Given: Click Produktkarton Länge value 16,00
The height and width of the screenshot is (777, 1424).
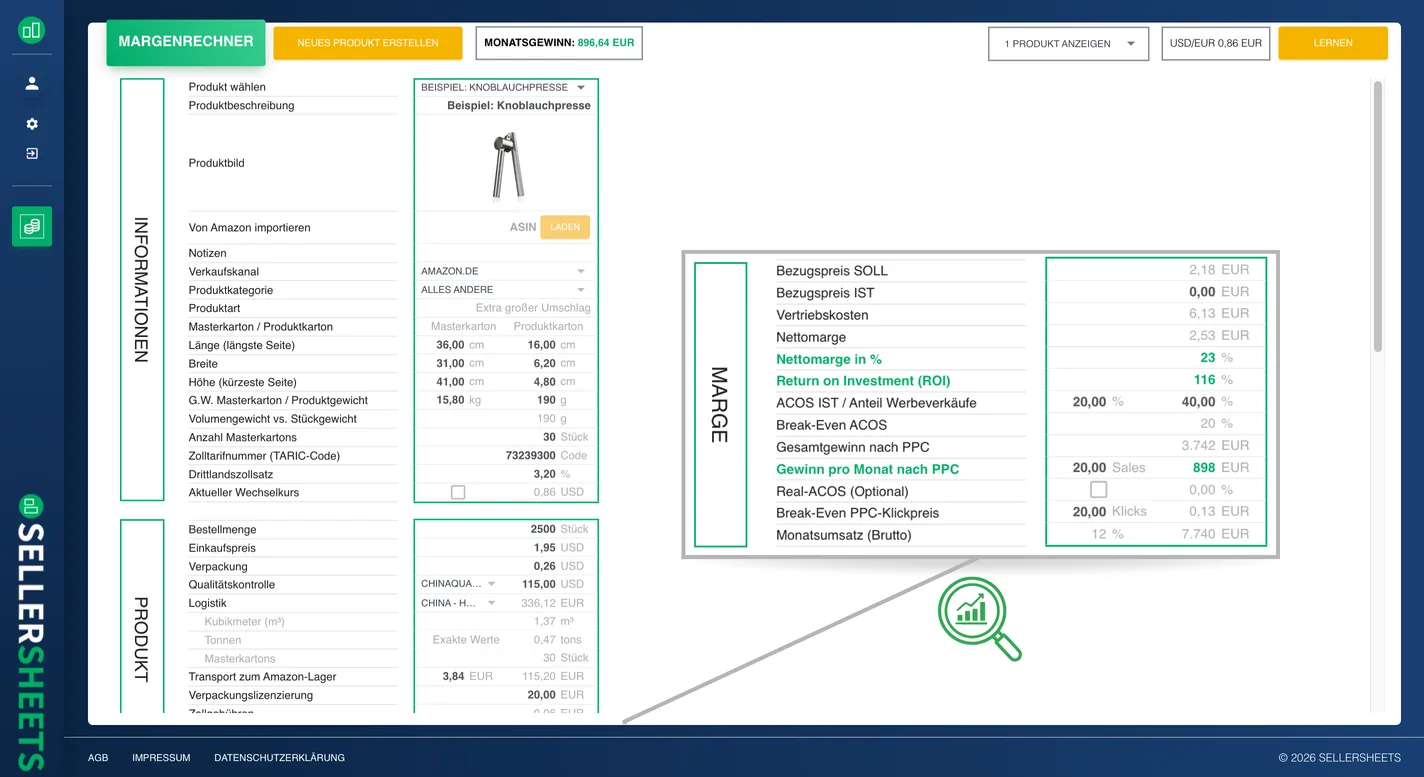Looking at the screenshot, I should [x=541, y=345].
